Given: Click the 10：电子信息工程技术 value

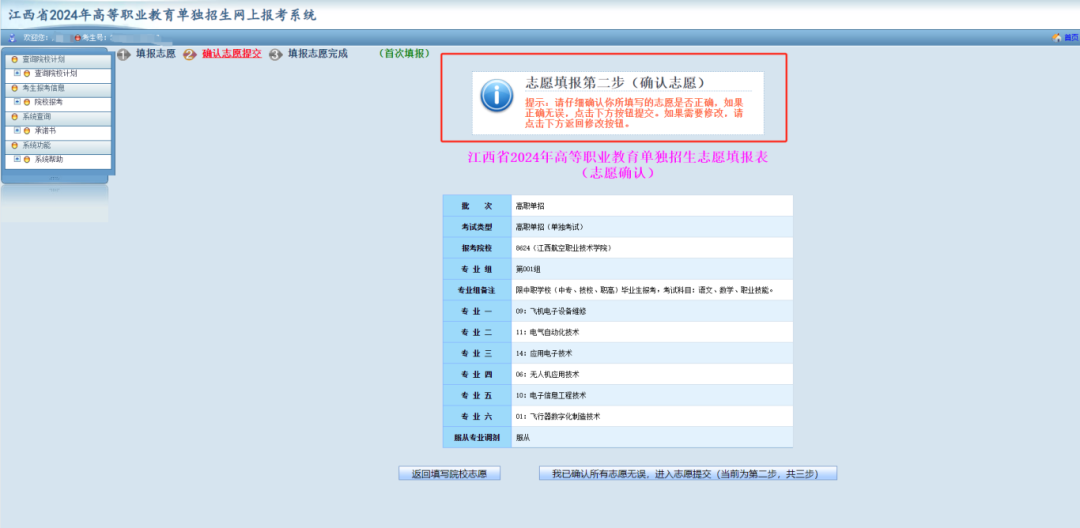Looking at the screenshot, I should tap(550, 396).
